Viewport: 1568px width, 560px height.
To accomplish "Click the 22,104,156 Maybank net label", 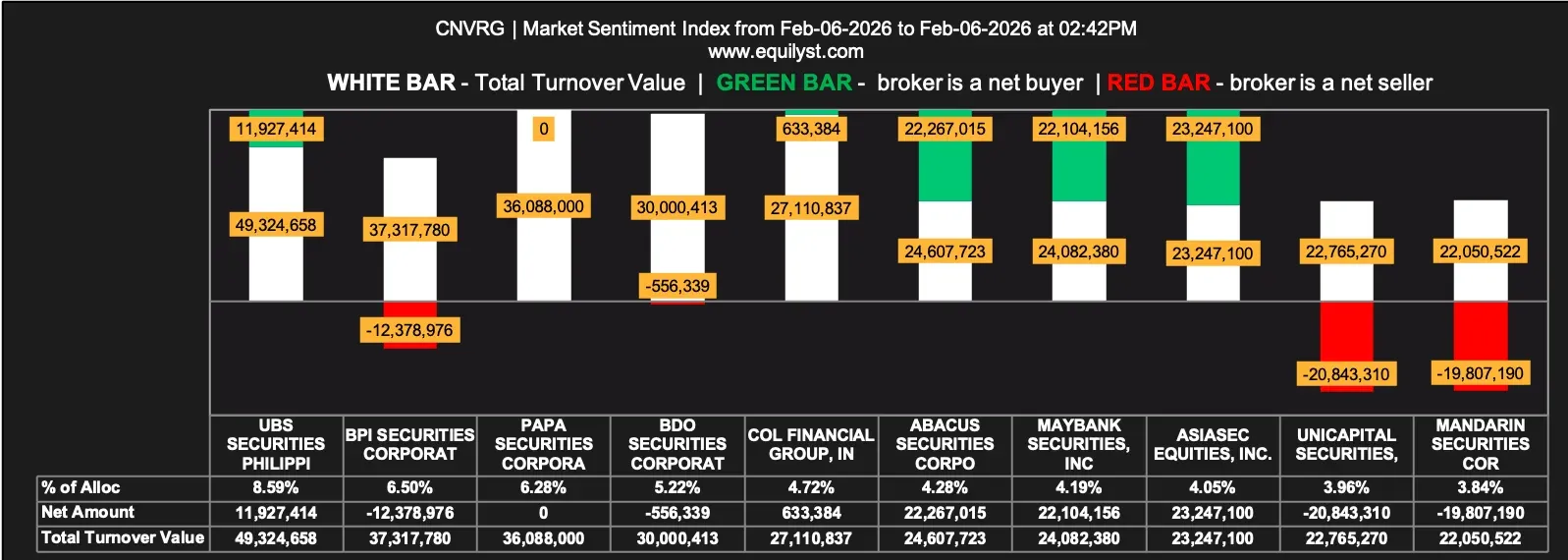I will point(1078,129).
